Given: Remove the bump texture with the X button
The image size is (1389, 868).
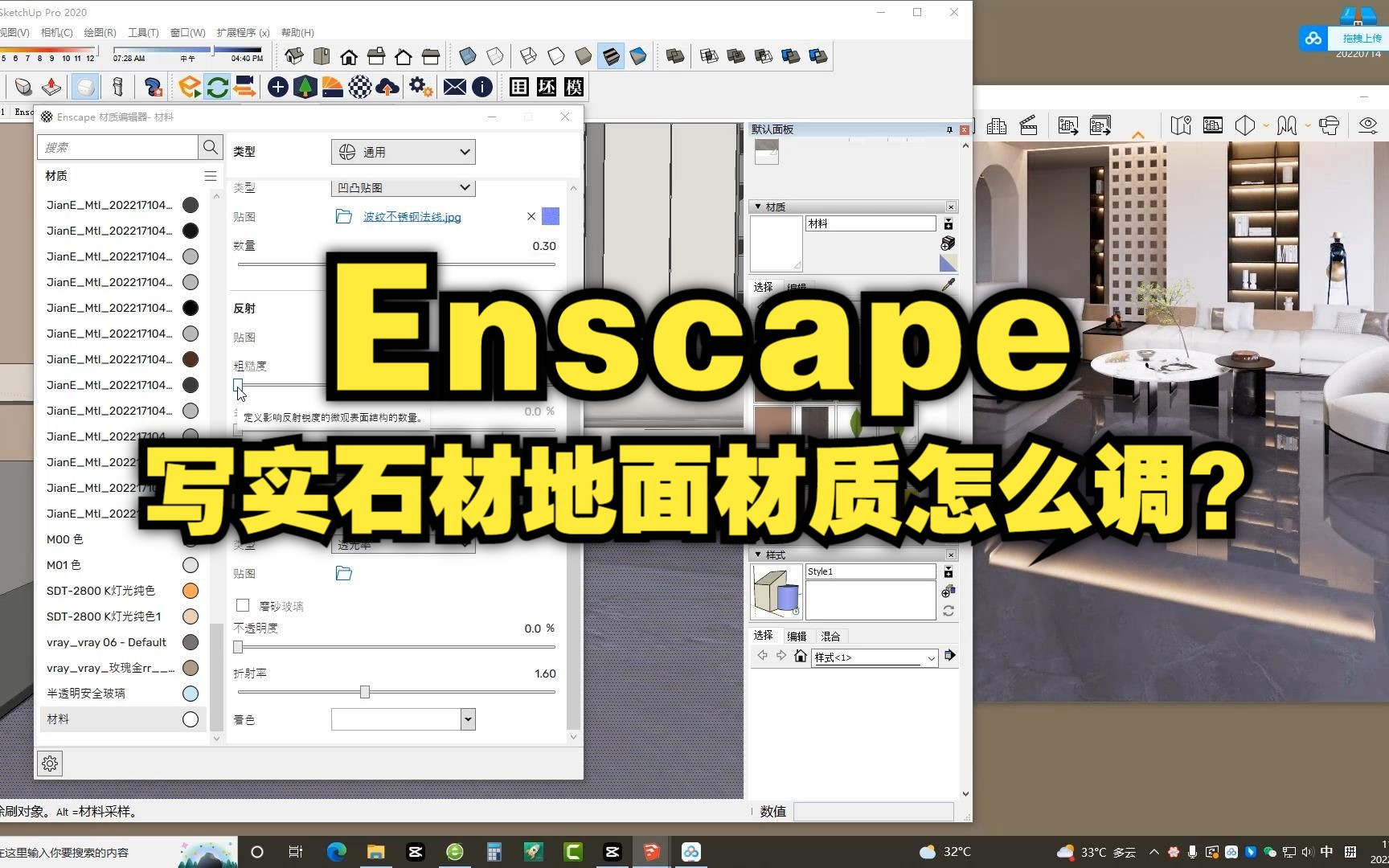Looking at the screenshot, I should click(531, 216).
